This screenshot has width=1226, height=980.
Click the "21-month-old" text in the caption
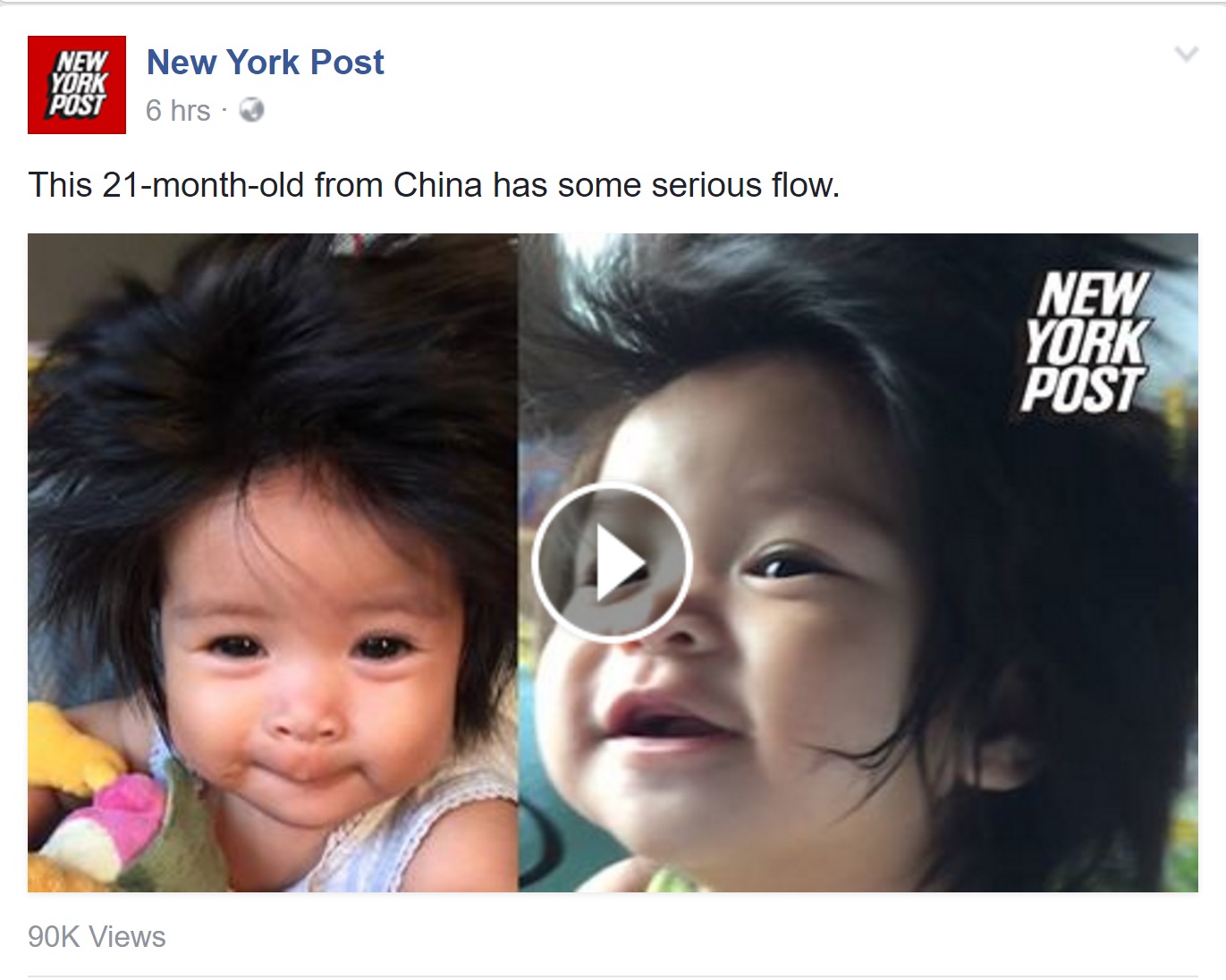click(x=204, y=185)
